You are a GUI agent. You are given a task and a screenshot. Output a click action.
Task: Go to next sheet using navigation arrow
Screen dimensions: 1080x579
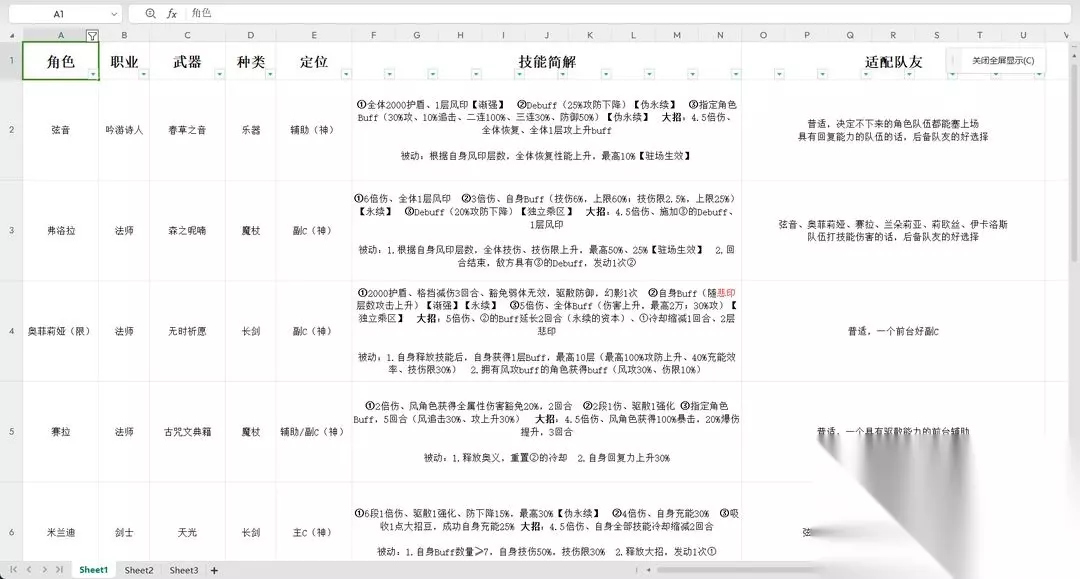[x=44, y=569]
